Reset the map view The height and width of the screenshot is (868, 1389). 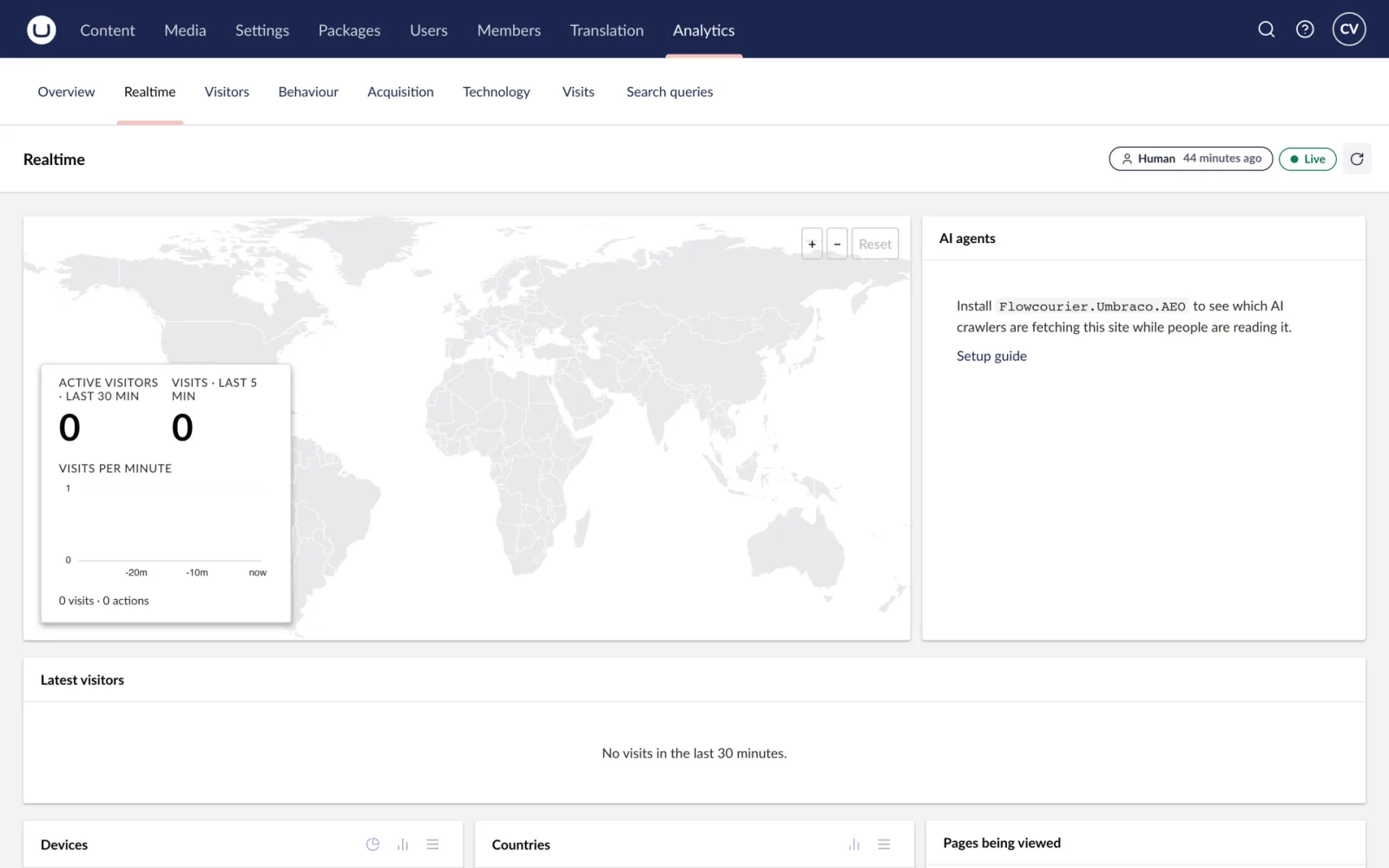(875, 244)
